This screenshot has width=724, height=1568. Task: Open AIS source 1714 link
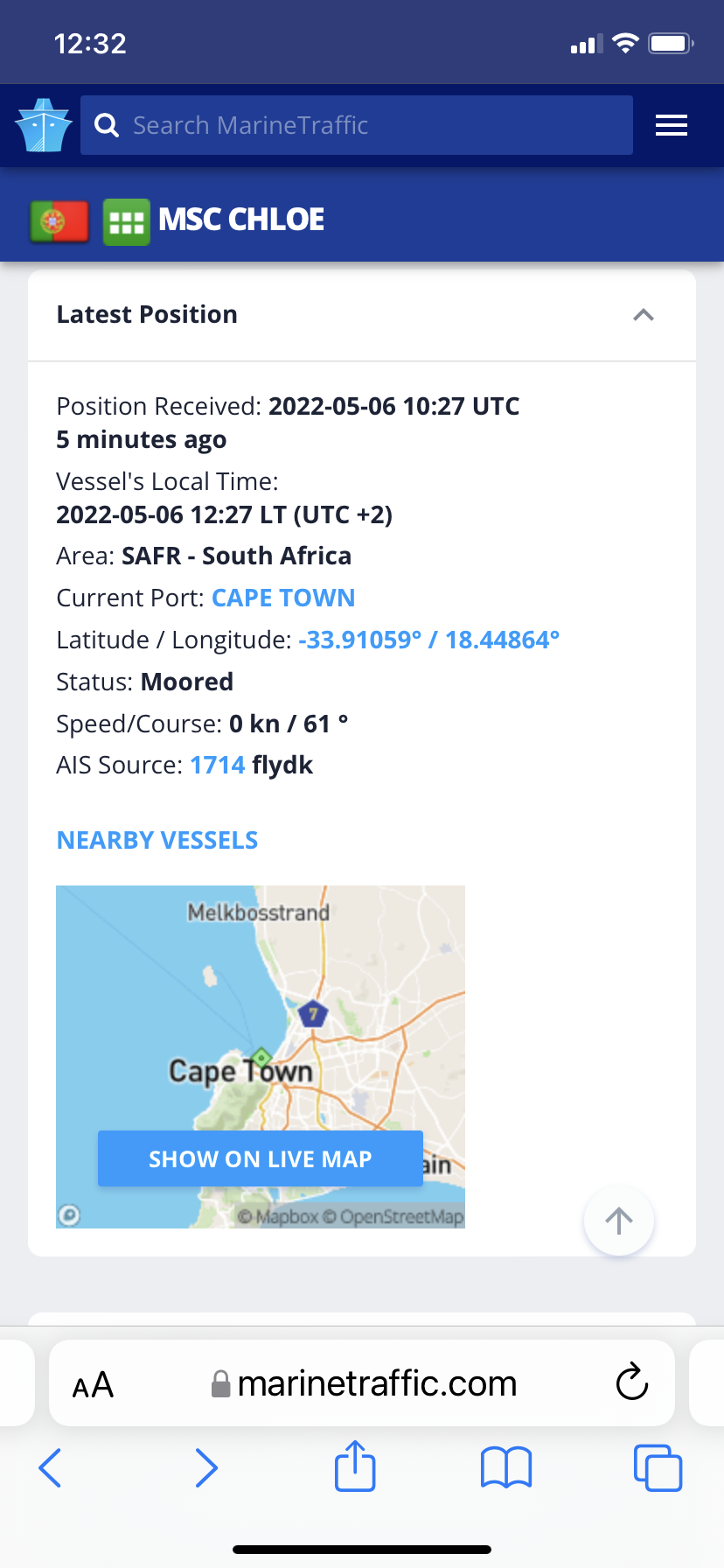[x=217, y=766]
